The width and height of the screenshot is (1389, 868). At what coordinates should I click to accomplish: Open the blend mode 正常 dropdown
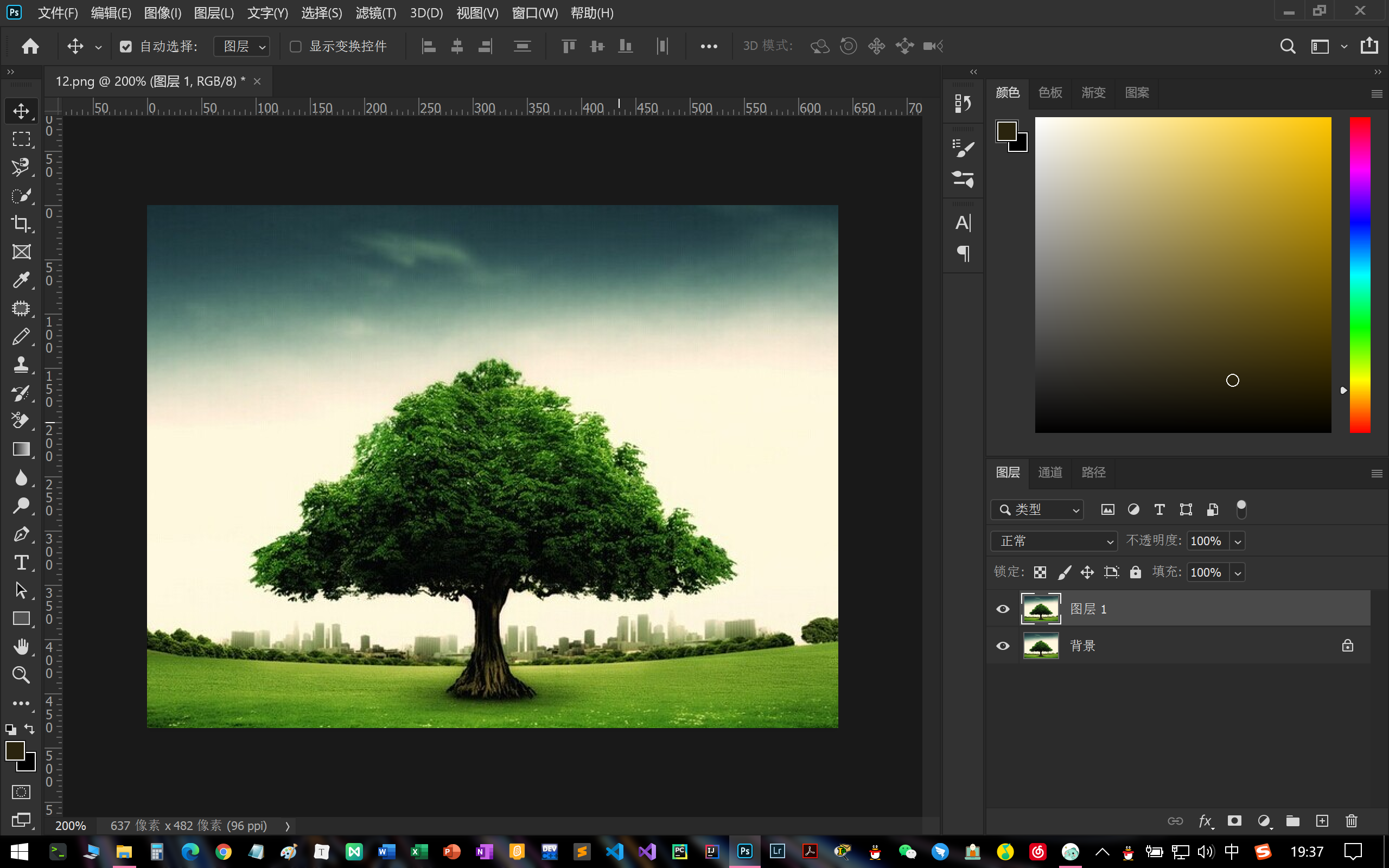[x=1054, y=541]
